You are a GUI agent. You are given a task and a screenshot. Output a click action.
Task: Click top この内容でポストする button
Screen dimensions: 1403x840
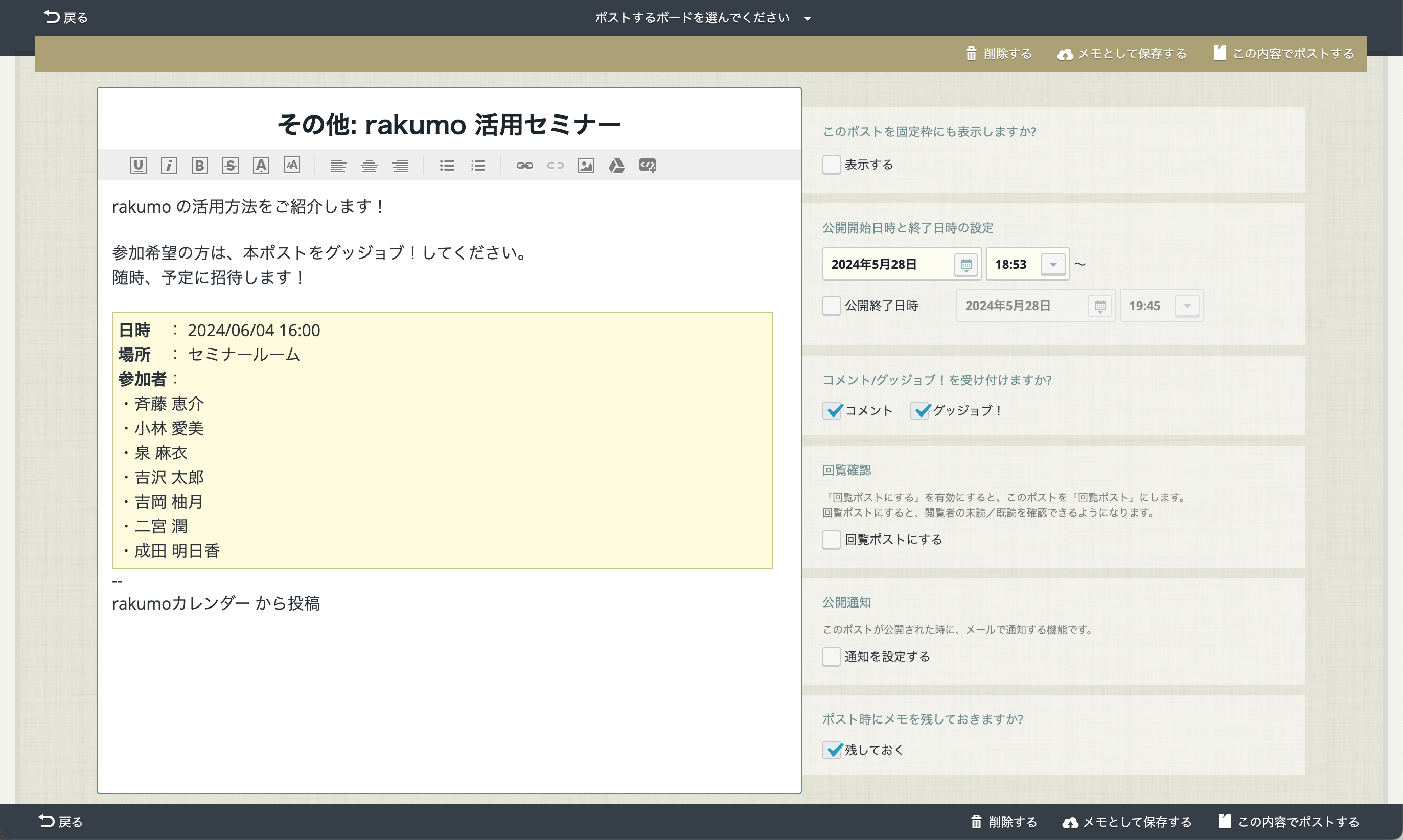tap(1284, 54)
